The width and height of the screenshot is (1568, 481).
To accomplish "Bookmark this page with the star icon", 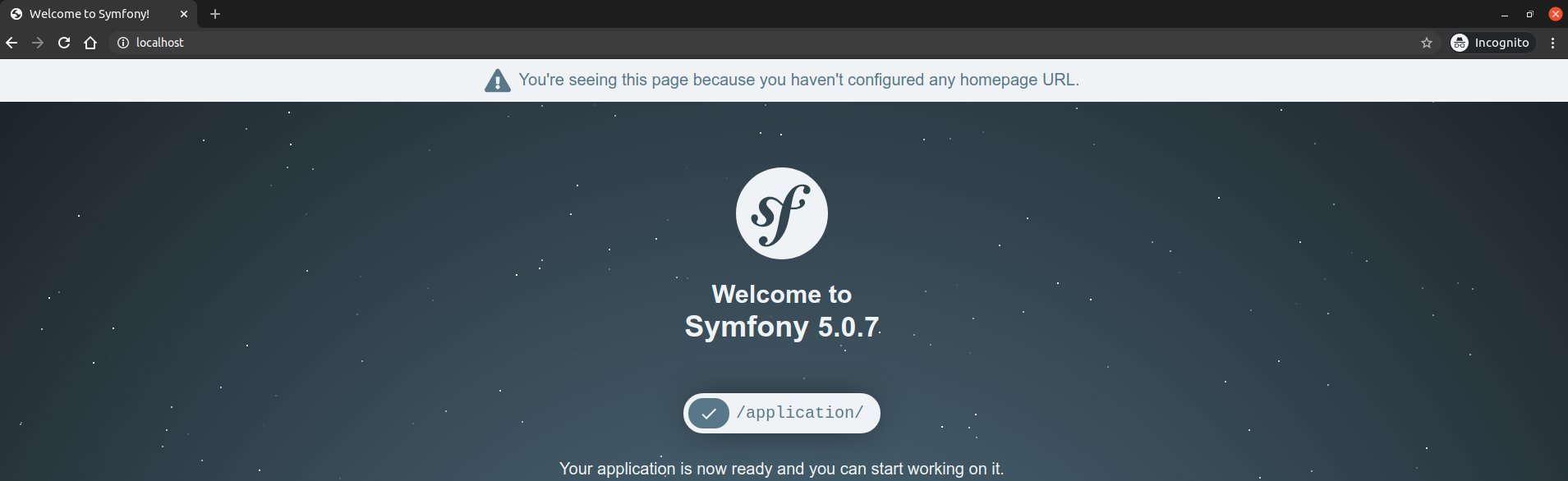I will (x=1427, y=43).
